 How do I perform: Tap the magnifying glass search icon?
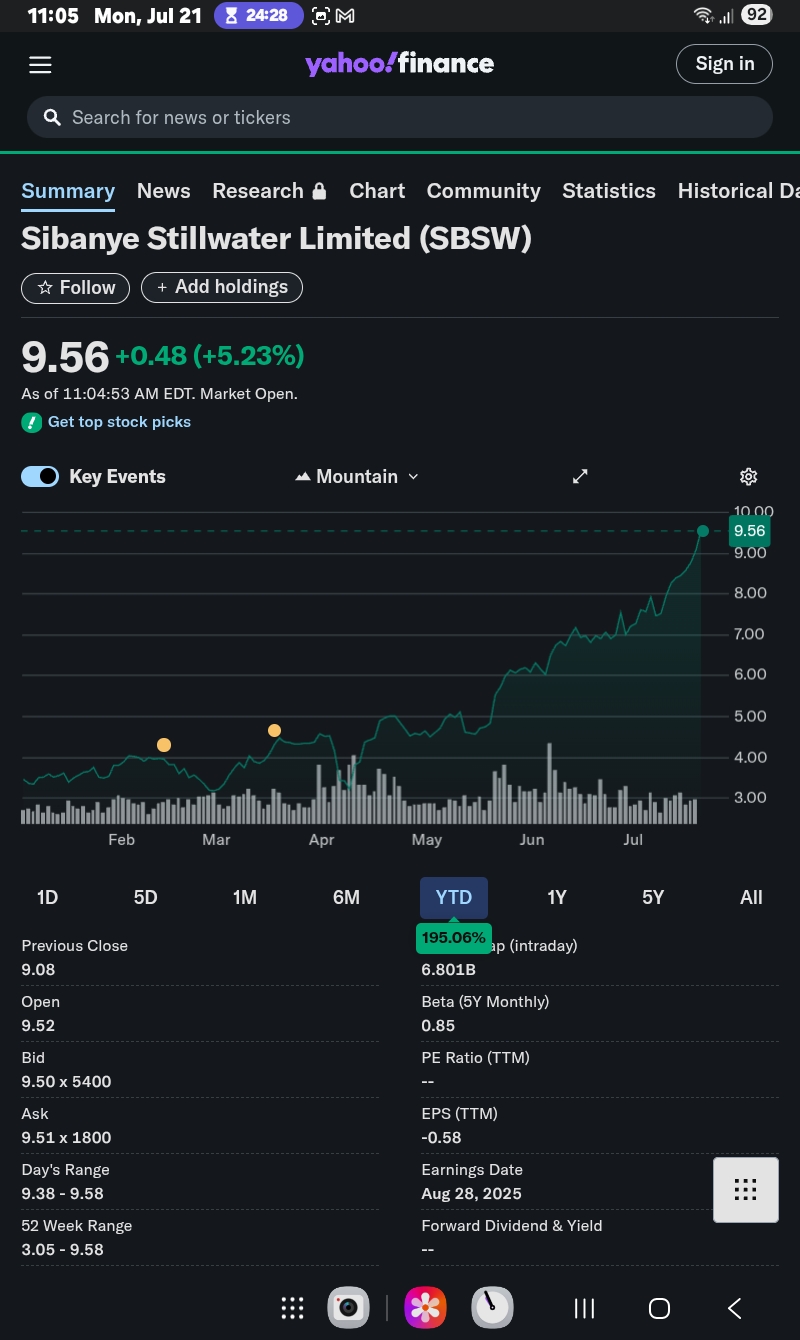[52, 118]
